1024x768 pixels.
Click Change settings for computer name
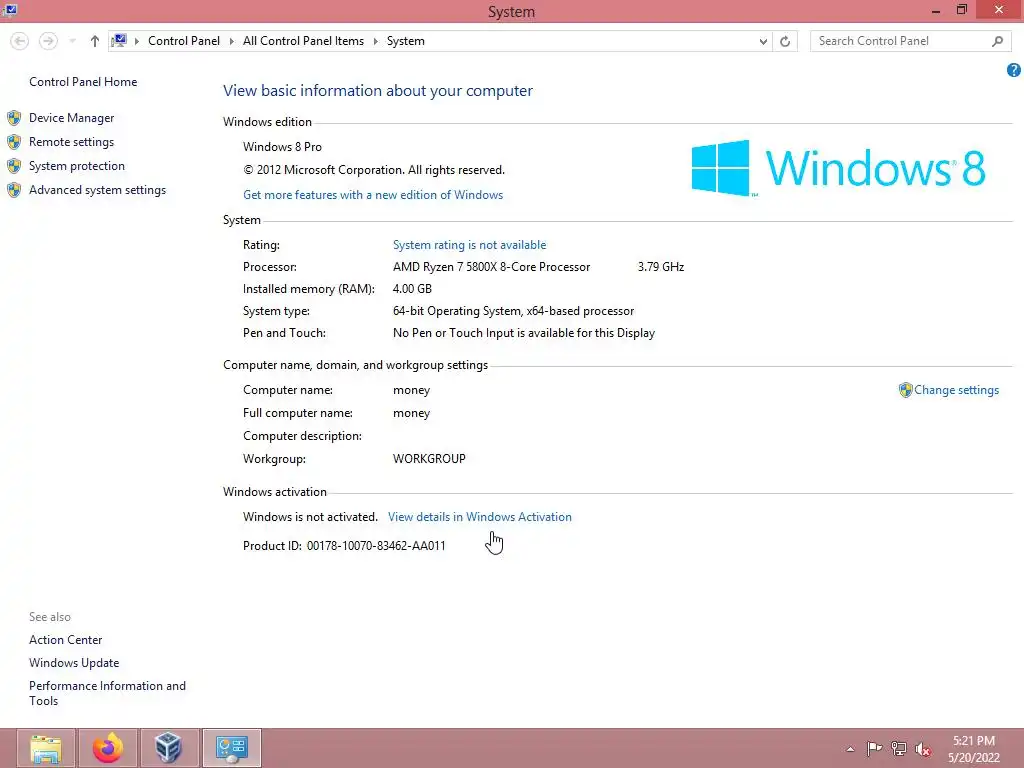click(956, 390)
